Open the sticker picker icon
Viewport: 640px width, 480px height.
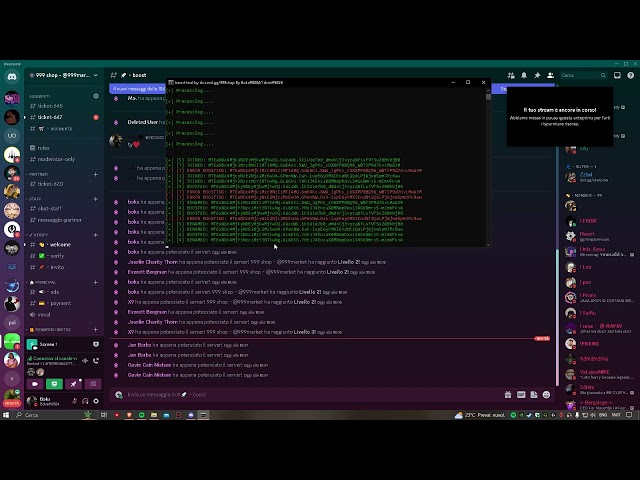(533, 395)
